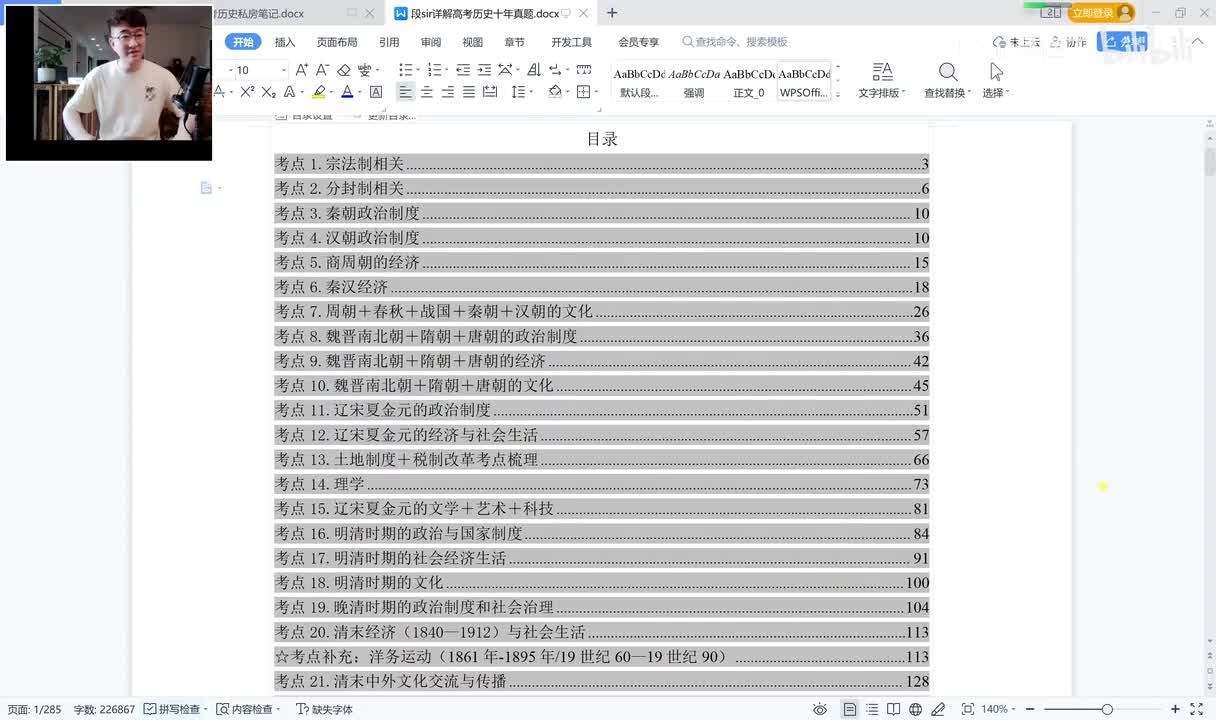Apply the 默认段 default paragraph style
Screen dimensions: 1216x720
coord(639,83)
